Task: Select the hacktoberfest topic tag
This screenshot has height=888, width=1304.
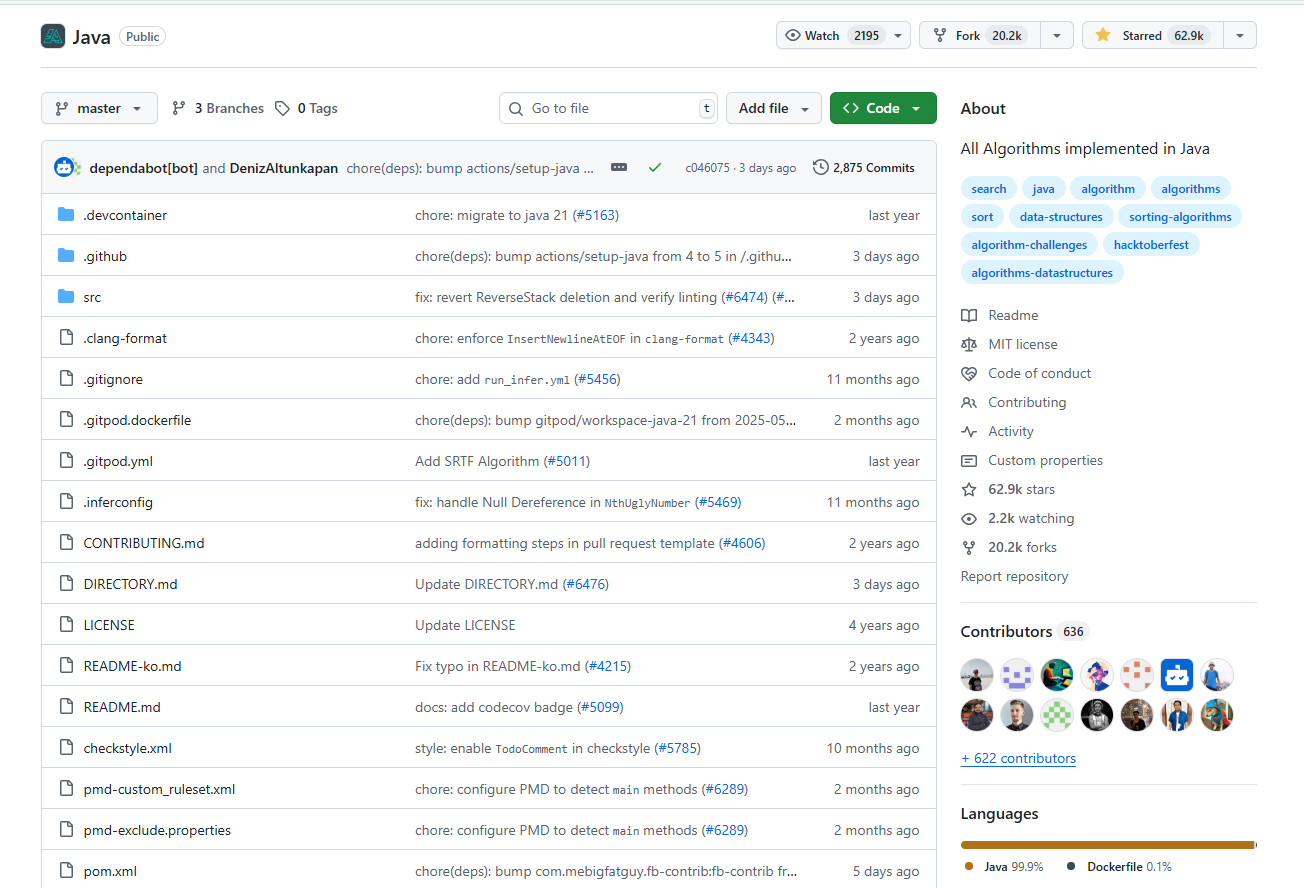Action: 1150,244
